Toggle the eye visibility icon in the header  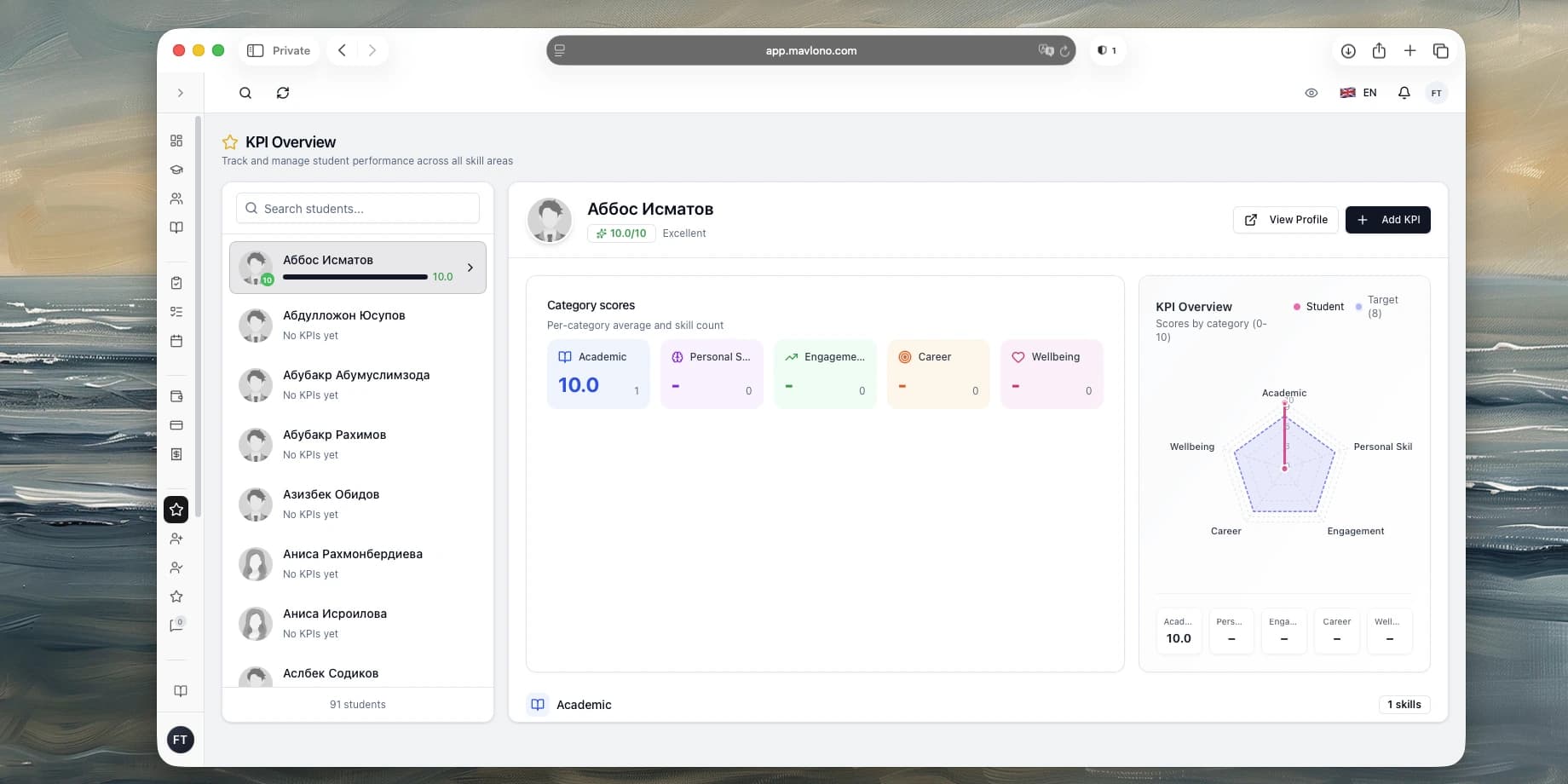pyautogui.click(x=1311, y=92)
